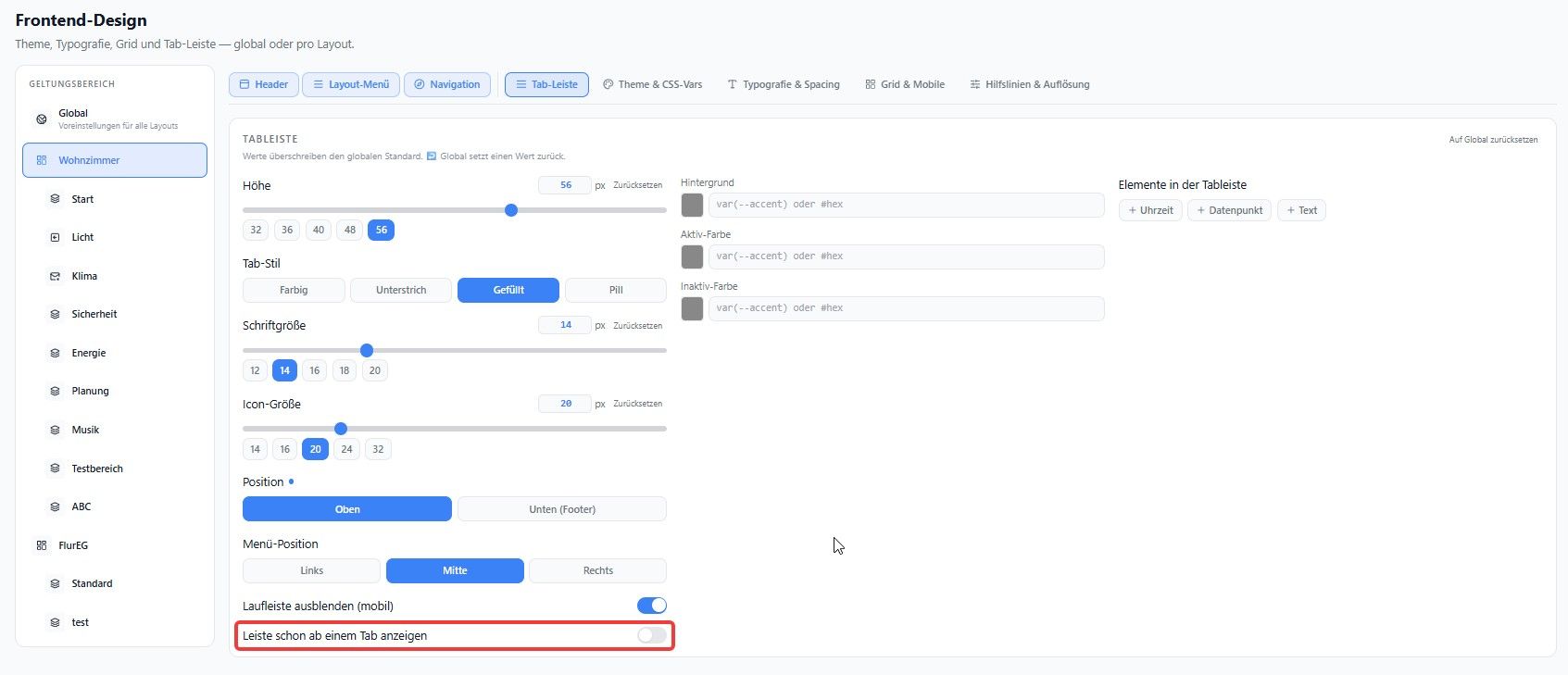The height and width of the screenshot is (675, 1568).
Task: Click the layers icon next to Sicherheit
Action: click(x=55, y=314)
